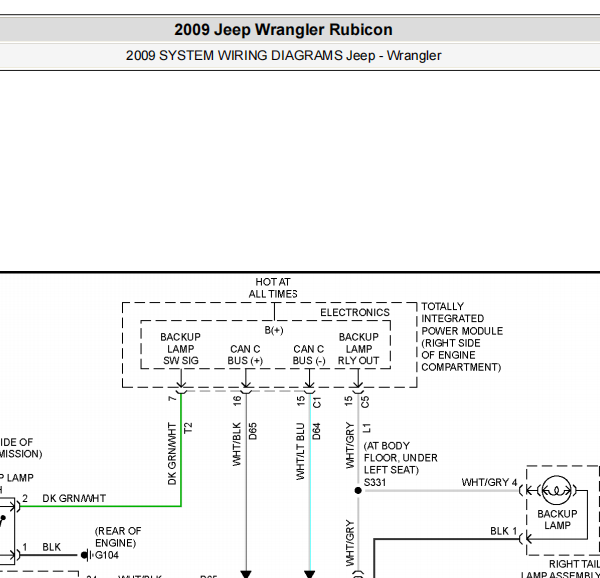Click the 'D65' circuit label

(x=253, y=431)
